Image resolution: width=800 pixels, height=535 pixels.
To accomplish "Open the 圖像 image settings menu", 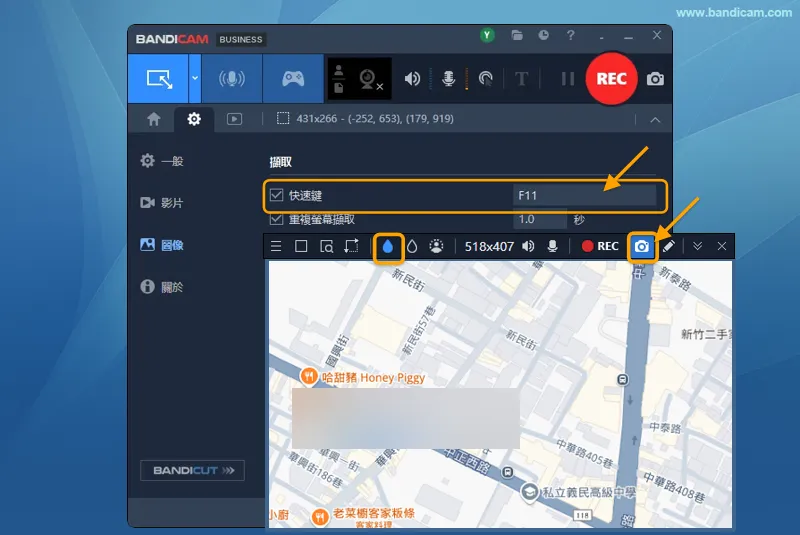I will pyautogui.click(x=162, y=245).
